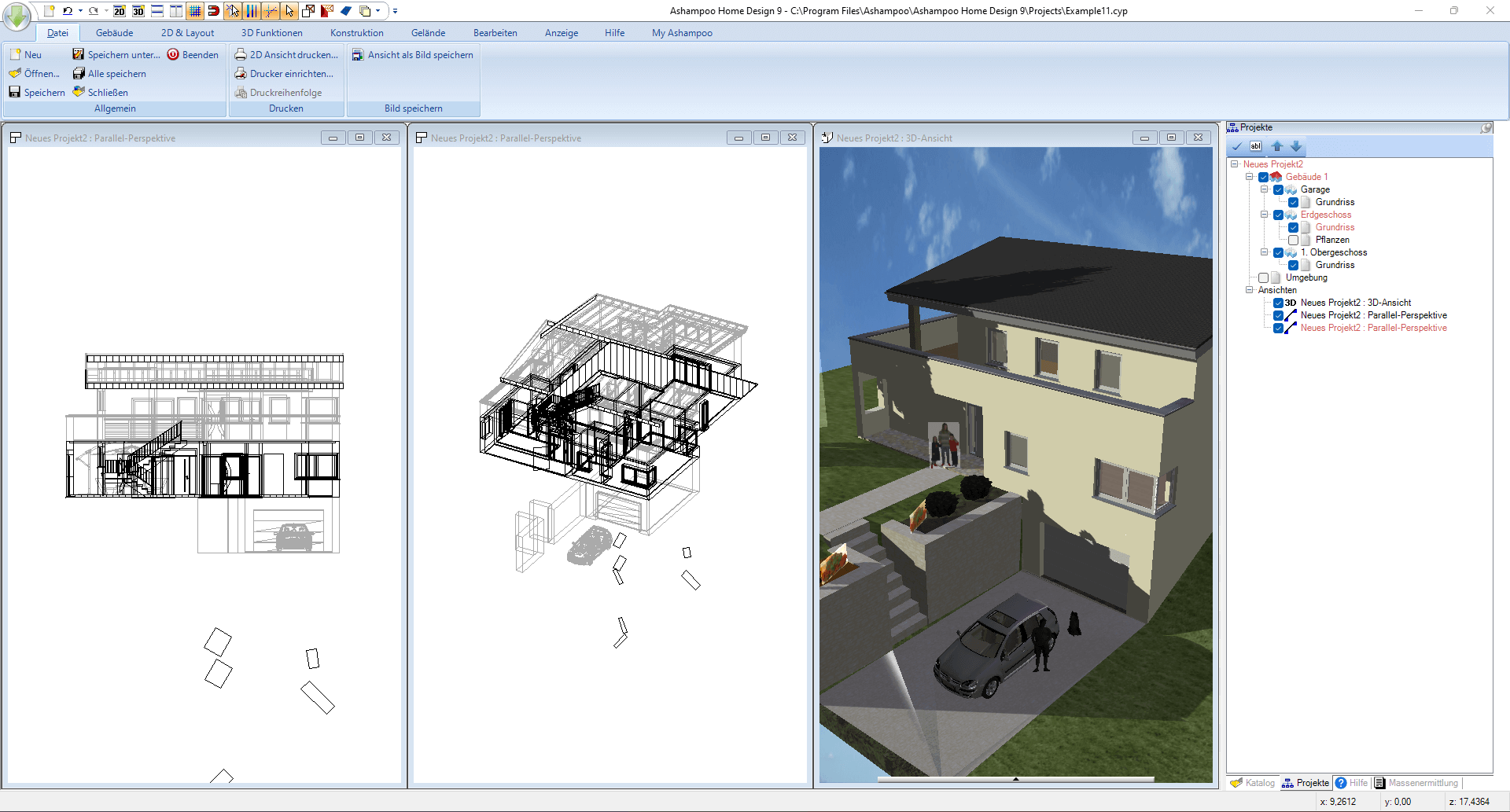The width and height of the screenshot is (1510, 812).
Task: Open the Undo dropdown arrow
Action: point(80,11)
